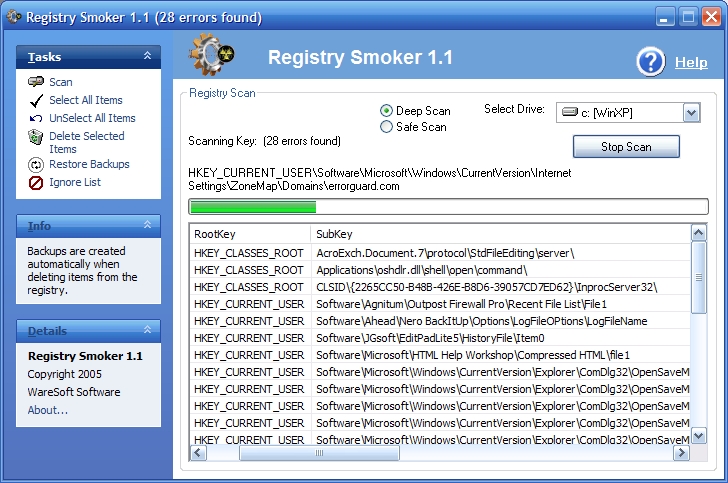Image resolution: width=728 pixels, height=483 pixels.
Task: Click the drive icon in the Select Drive box
Action: tap(569, 112)
